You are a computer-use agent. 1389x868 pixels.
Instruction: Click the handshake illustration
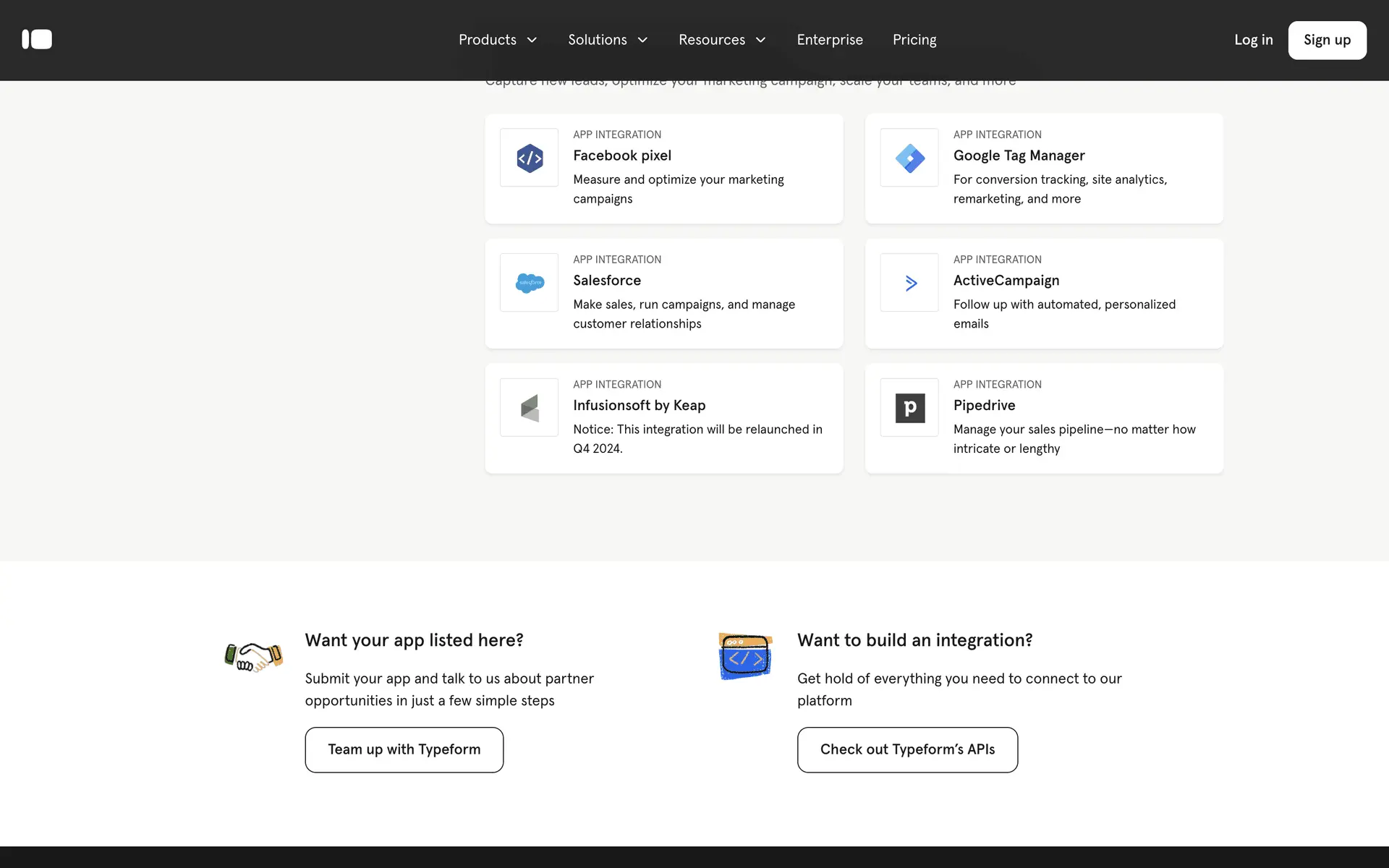(253, 656)
